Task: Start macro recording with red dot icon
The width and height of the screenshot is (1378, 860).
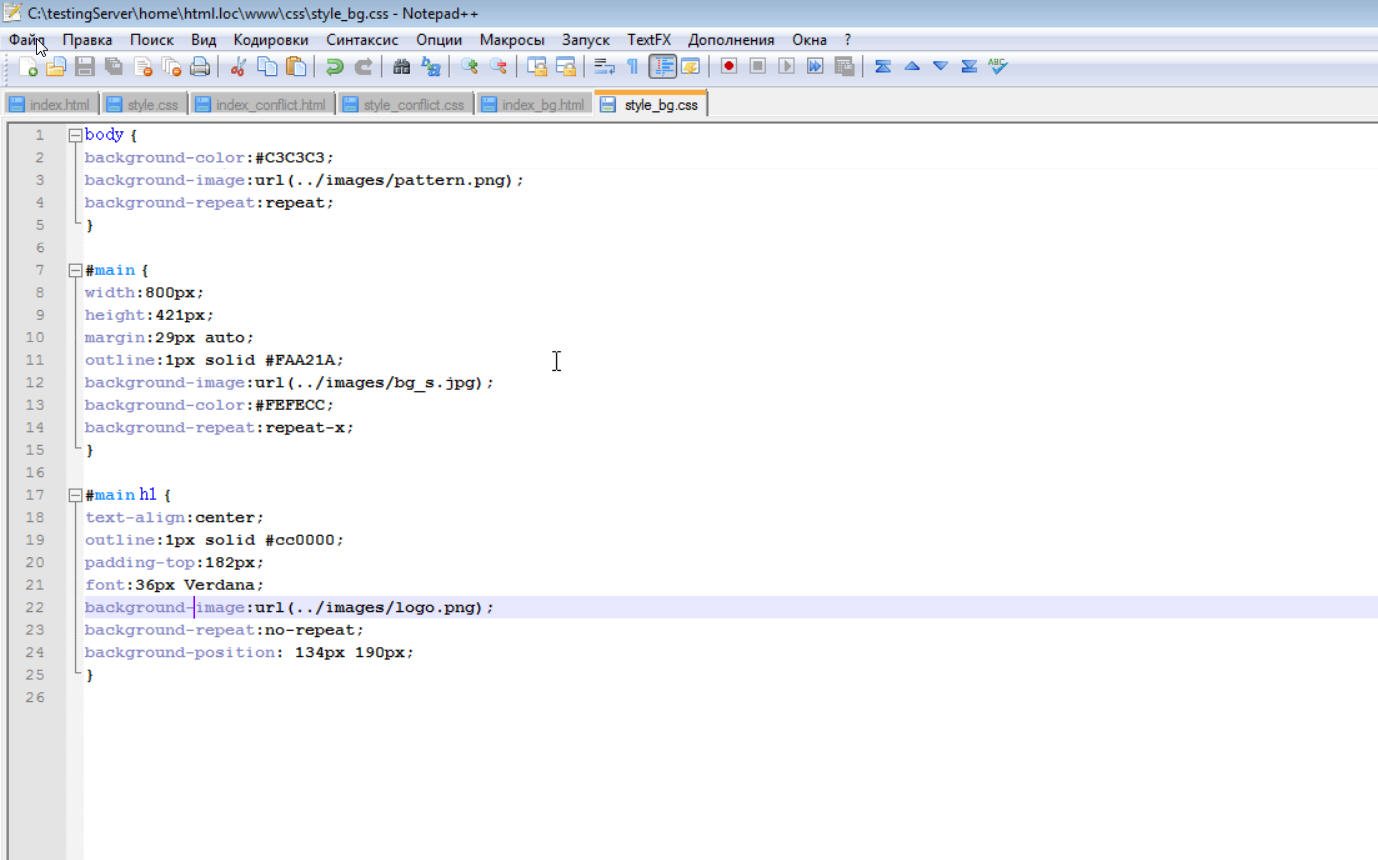Action: 729,67
